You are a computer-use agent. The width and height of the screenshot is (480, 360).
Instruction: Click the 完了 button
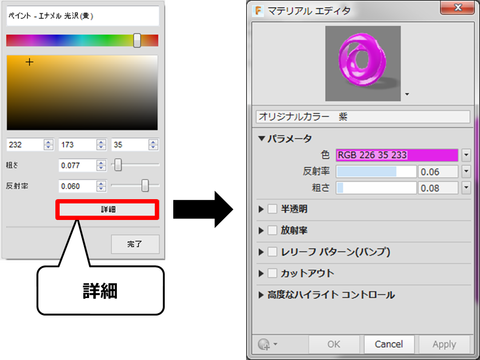point(135,244)
